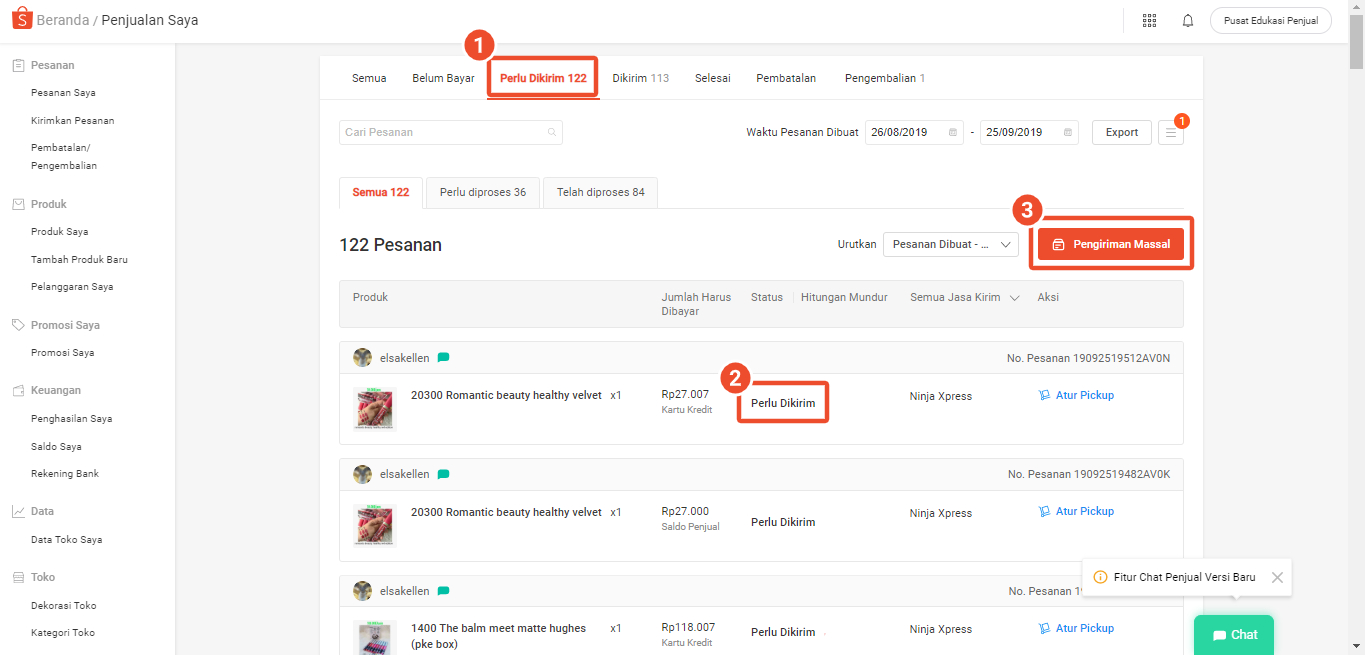
Task: Close the Fitur Chat Penjual notification
Action: pyautogui.click(x=1277, y=577)
